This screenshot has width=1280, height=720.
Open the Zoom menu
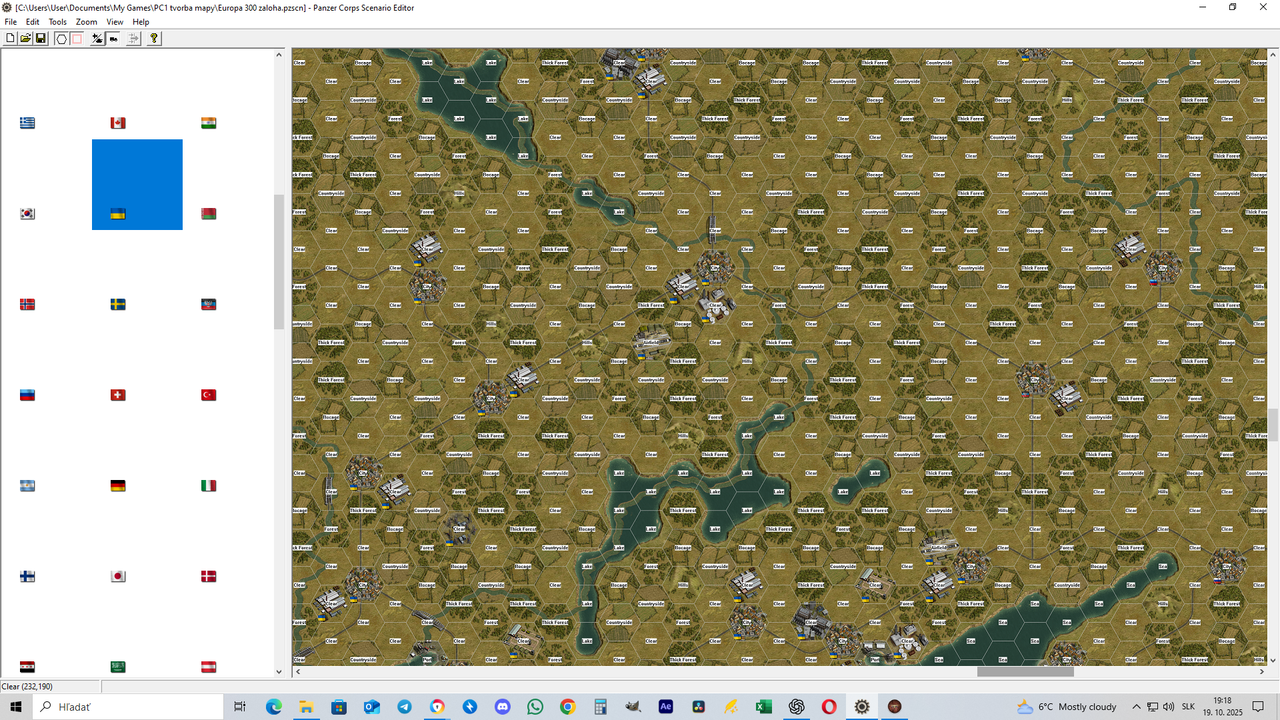[87, 21]
